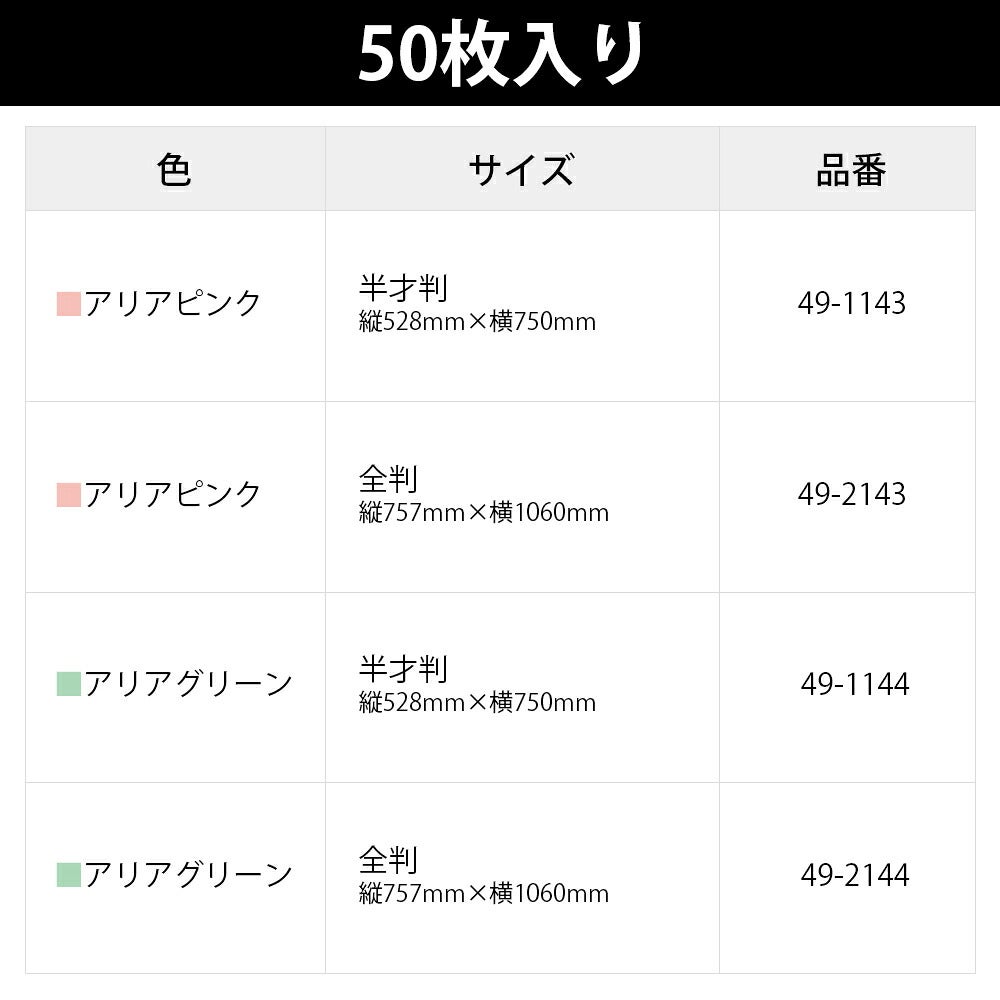Image resolution: width=1000 pixels, height=1000 pixels.
Task: Click product number 49-2144
Action: click(x=855, y=874)
